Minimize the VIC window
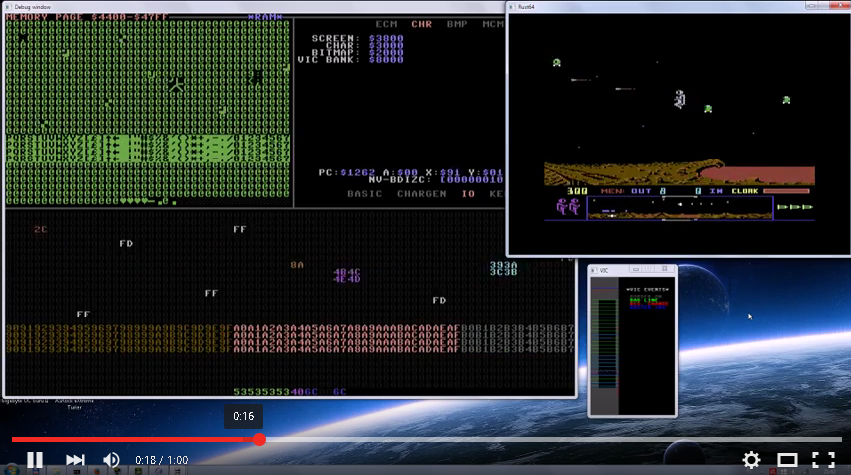 coord(636,269)
